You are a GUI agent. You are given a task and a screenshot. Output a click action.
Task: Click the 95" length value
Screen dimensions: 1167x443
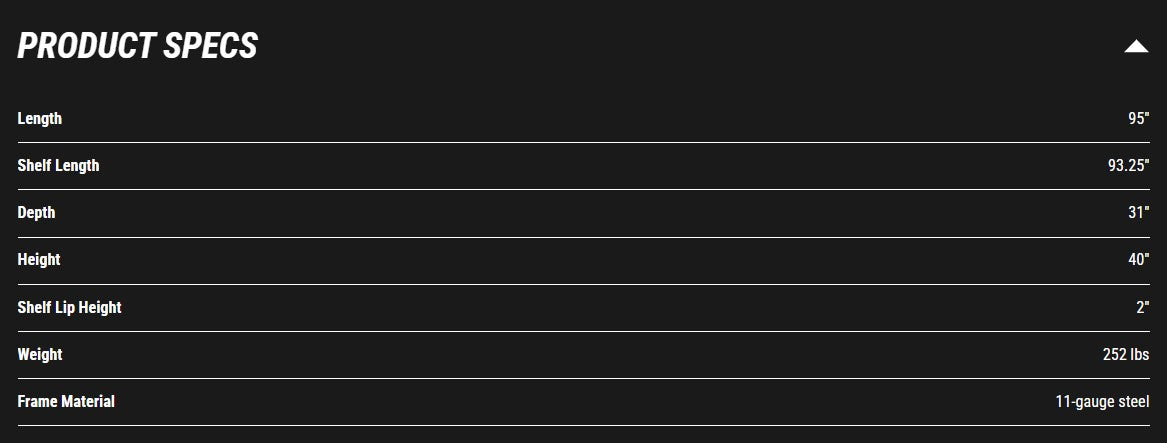pyautogui.click(x=1138, y=118)
